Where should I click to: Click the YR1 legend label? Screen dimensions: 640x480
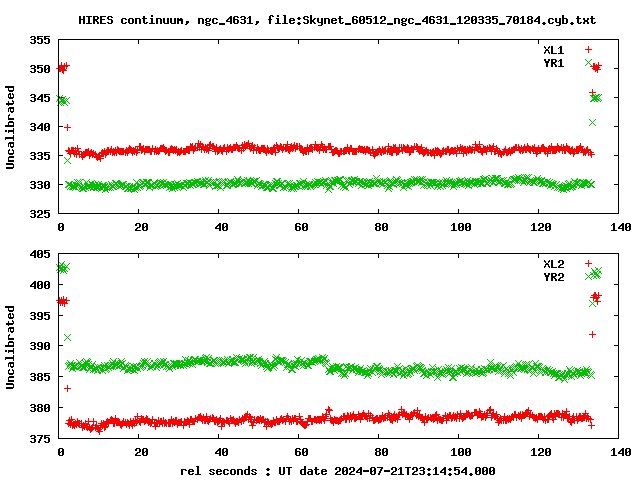click(x=553, y=63)
